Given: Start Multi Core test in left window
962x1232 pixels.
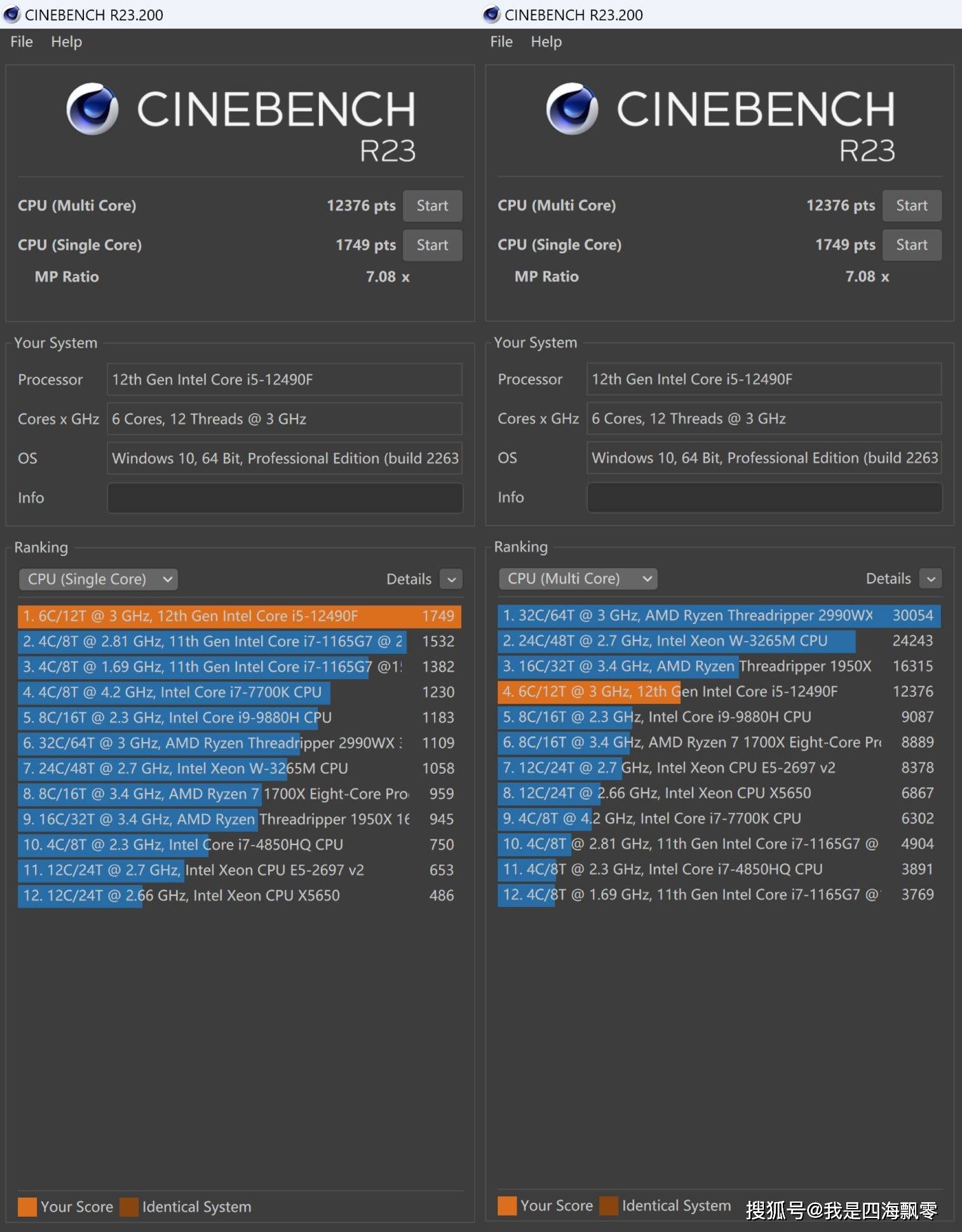Looking at the screenshot, I should 432,206.
